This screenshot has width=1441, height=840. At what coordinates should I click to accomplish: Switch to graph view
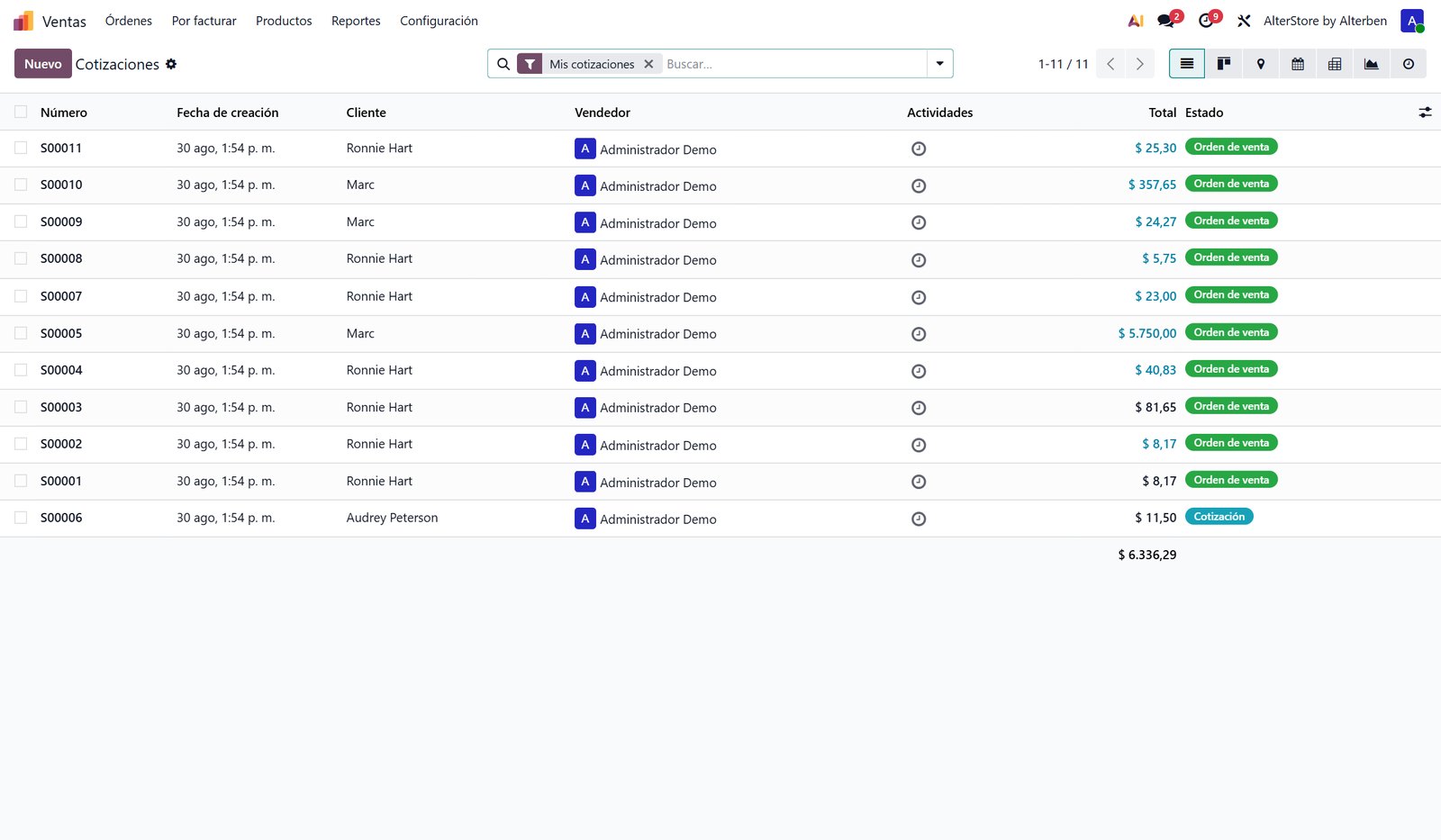[x=1372, y=64]
